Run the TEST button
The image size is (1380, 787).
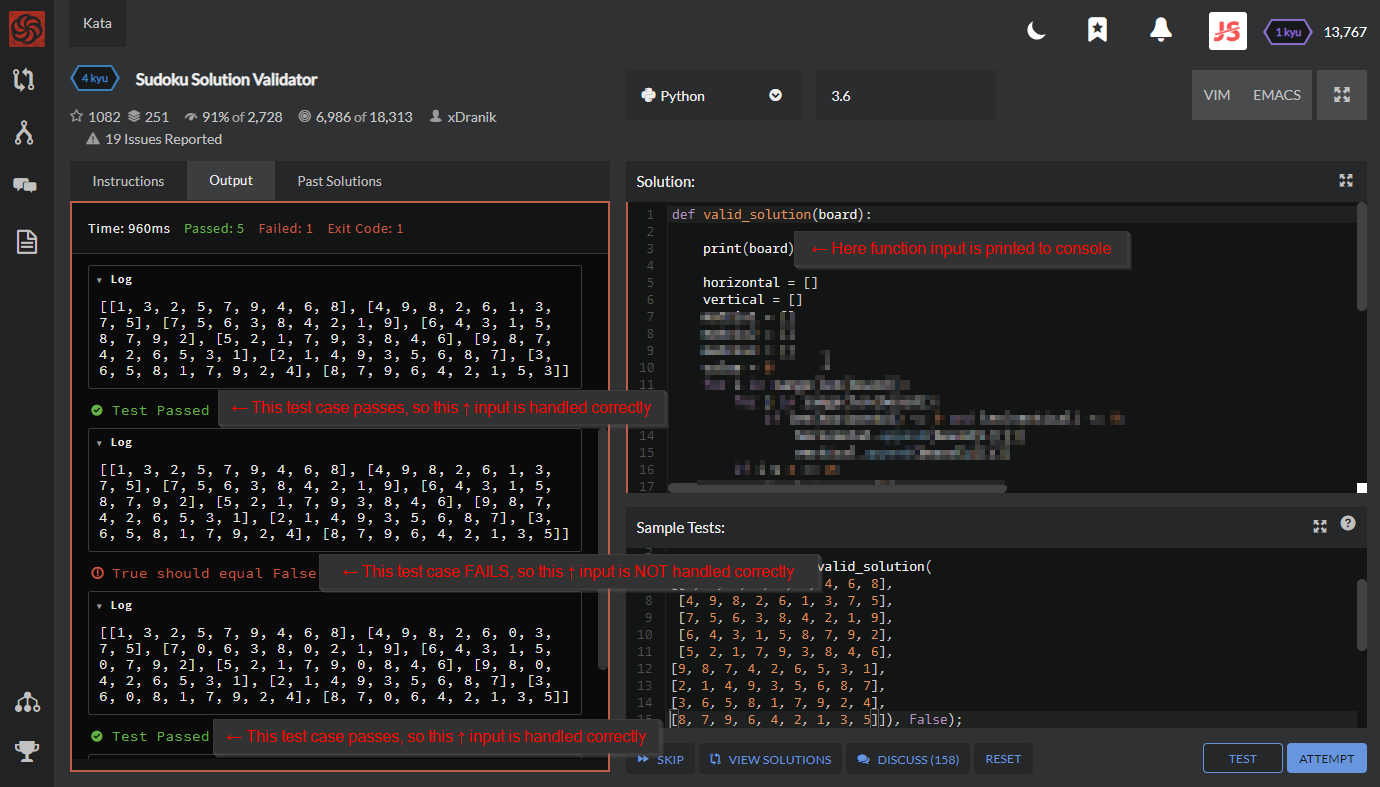[1242, 758]
